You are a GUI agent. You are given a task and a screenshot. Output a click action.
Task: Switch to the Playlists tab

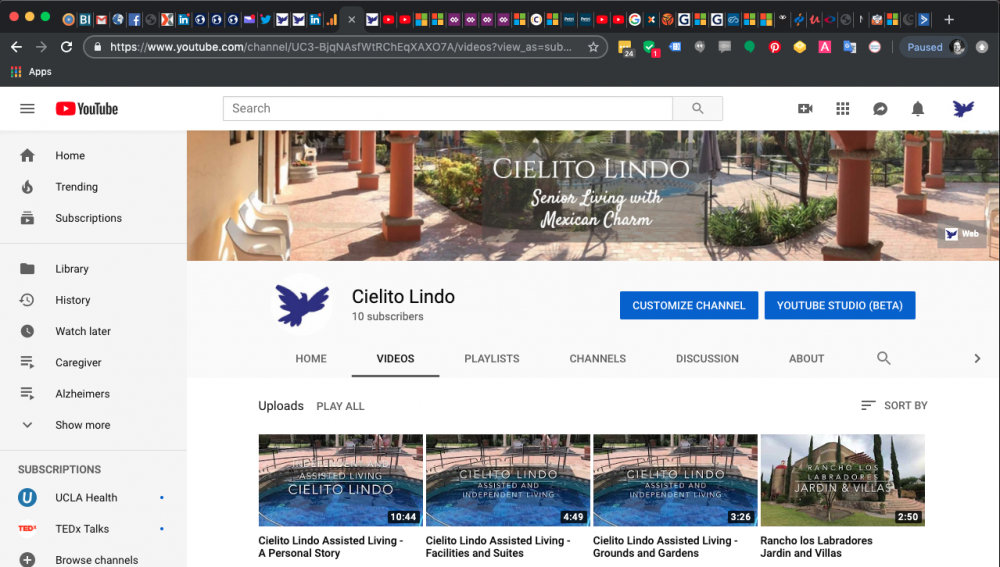[x=491, y=358]
